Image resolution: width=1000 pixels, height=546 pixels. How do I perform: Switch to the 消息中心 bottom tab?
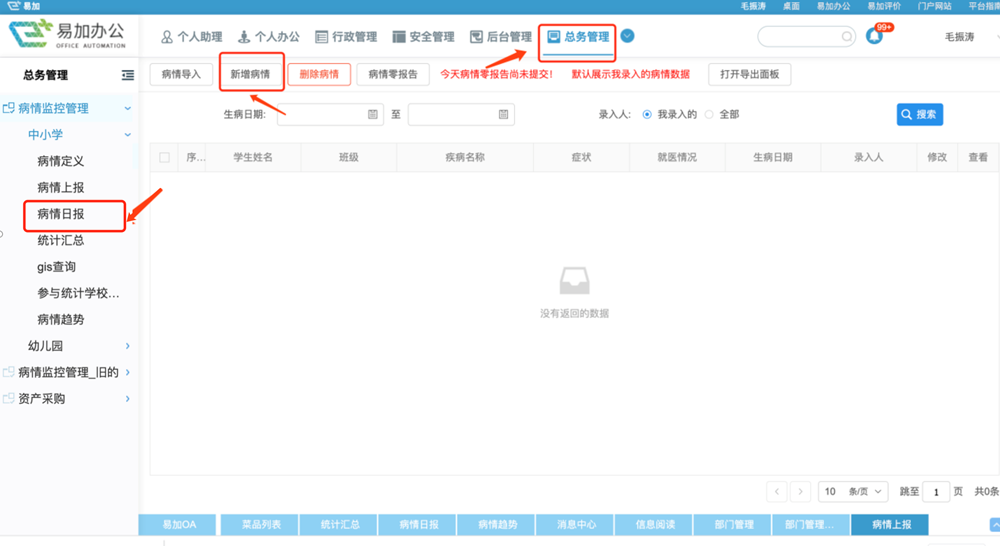(576, 524)
